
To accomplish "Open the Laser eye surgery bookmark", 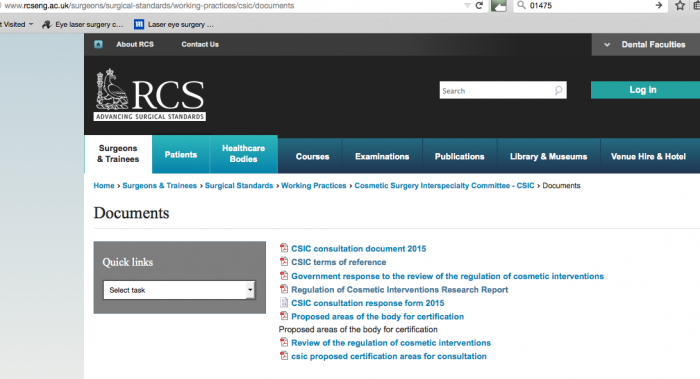I will 174,25.
